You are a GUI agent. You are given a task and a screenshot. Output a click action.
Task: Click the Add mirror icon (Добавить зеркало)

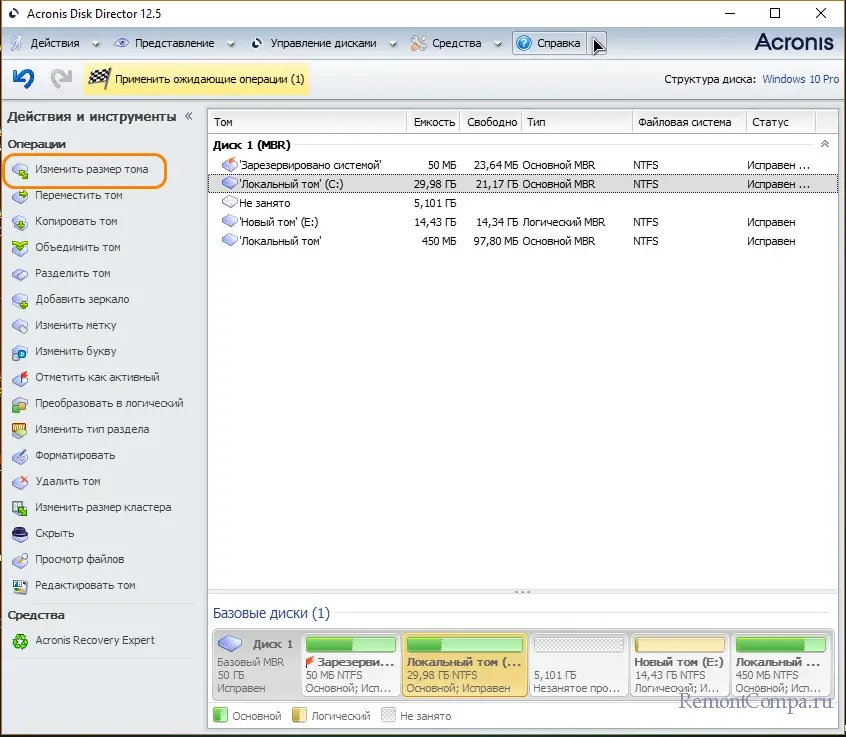pos(20,299)
